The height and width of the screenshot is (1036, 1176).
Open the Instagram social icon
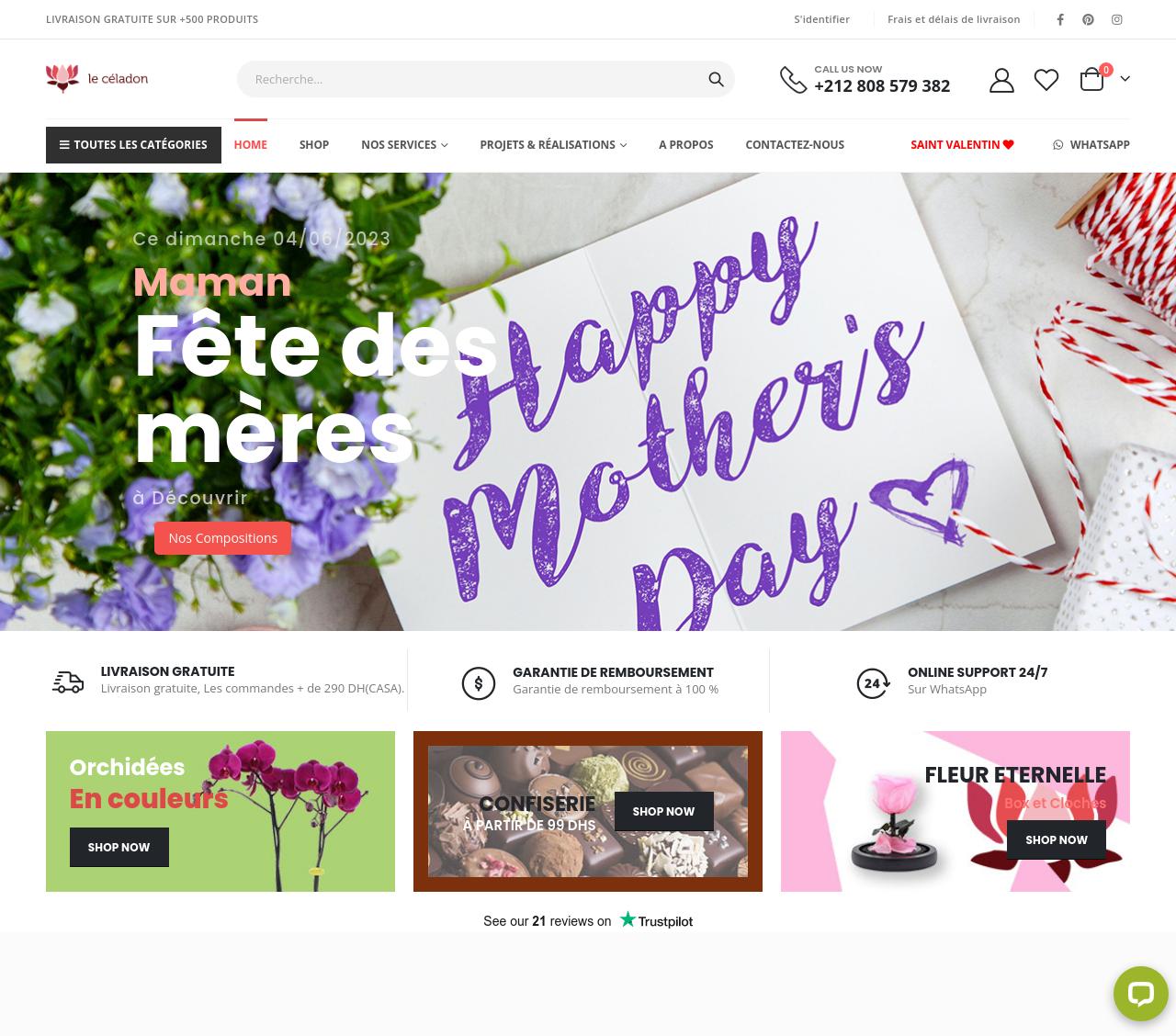[1117, 19]
